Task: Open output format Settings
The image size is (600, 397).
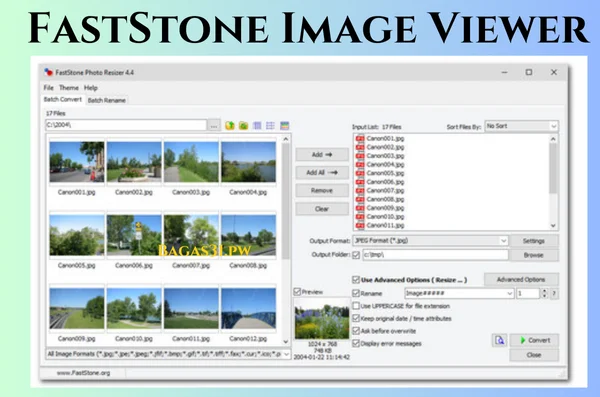Action: tap(534, 241)
